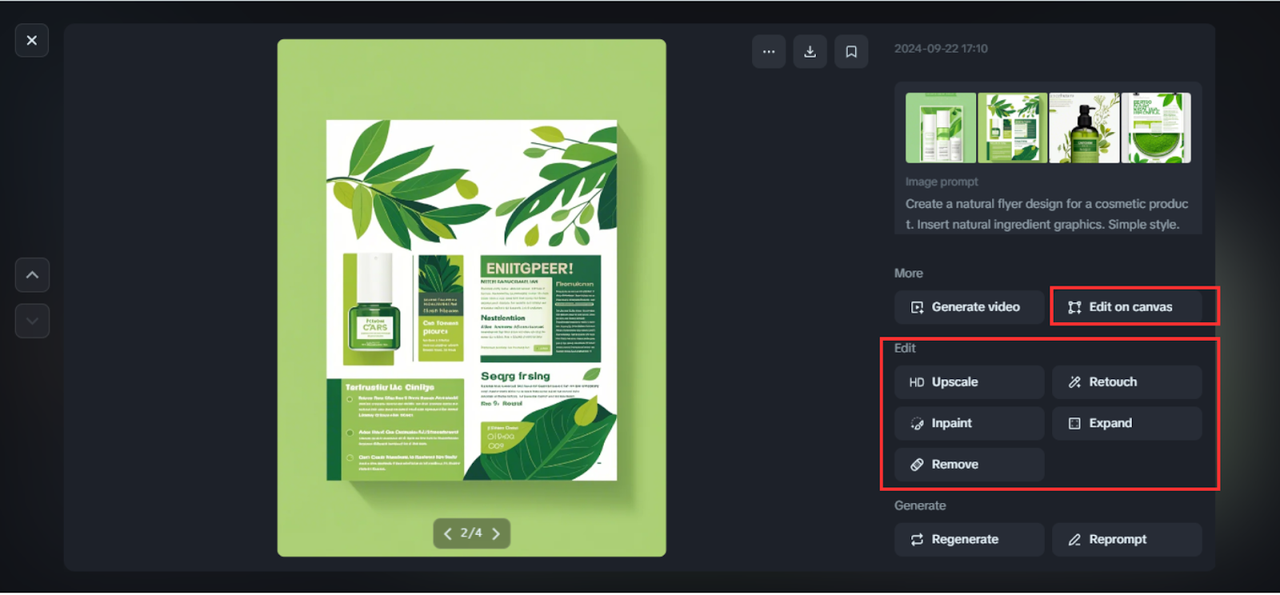The width and height of the screenshot is (1280, 595).
Task: Go to next generation with down arrow
Action: pos(32,320)
